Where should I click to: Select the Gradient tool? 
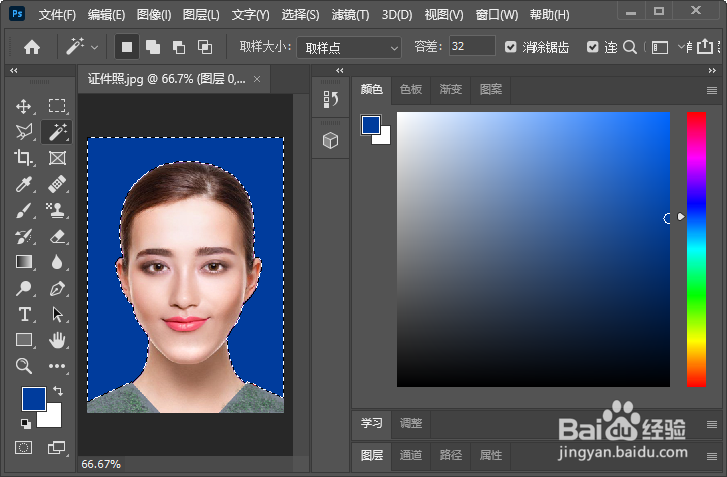pos(24,262)
